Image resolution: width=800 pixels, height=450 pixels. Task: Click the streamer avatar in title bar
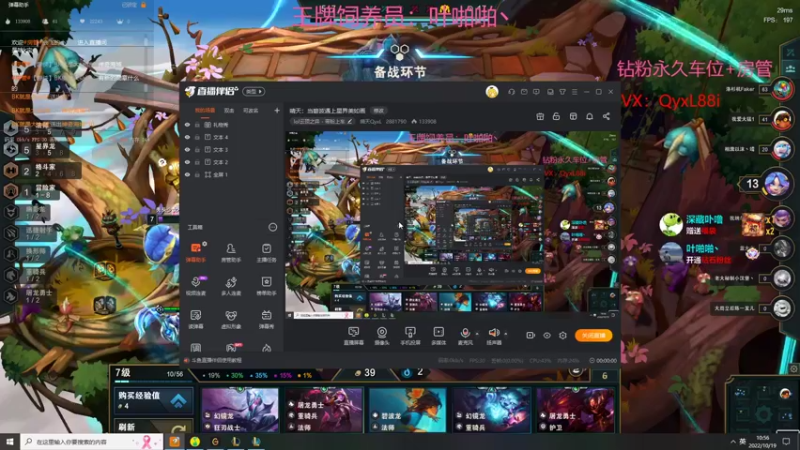(492, 92)
